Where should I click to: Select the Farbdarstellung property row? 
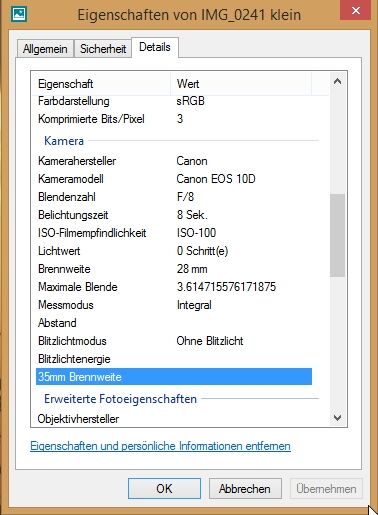[174, 101]
